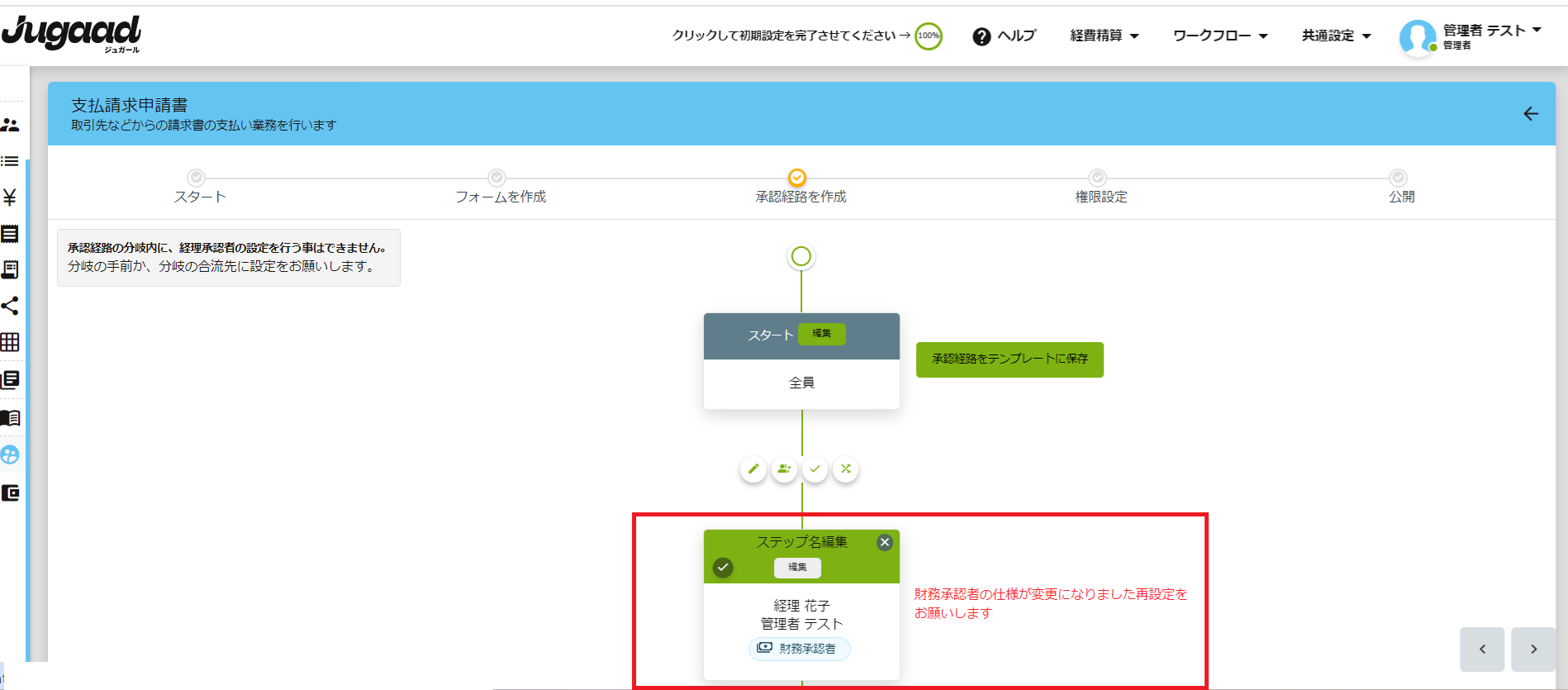Viewport: 1568px width, 690px height.
Task: Click the back arrow in the blue header
Action: [1531, 114]
